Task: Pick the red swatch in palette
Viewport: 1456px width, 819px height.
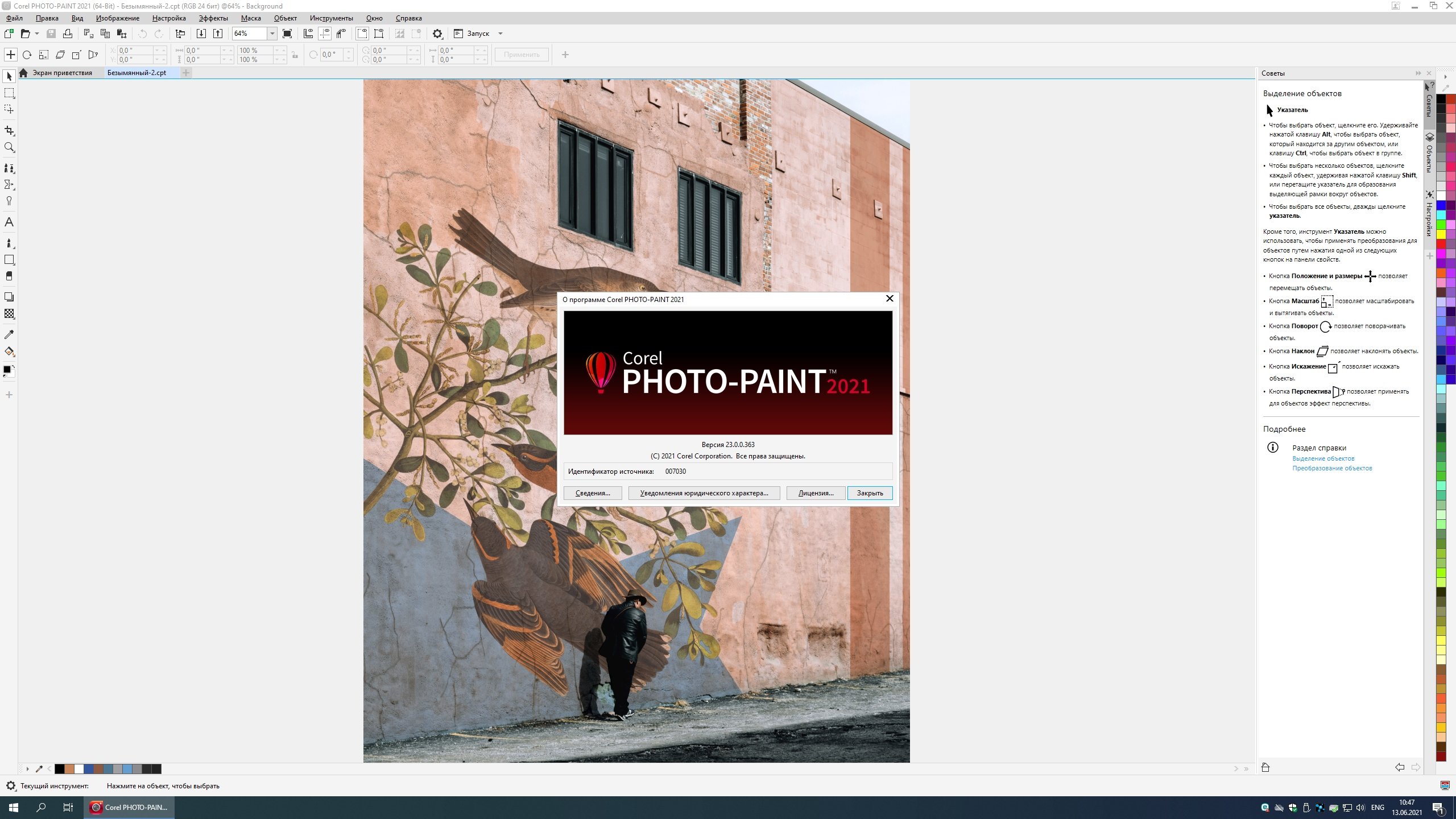Action: (x=1441, y=243)
